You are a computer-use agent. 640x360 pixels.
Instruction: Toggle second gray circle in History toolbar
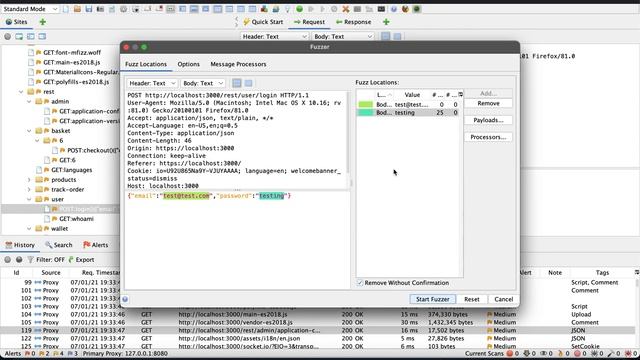(19, 260)
